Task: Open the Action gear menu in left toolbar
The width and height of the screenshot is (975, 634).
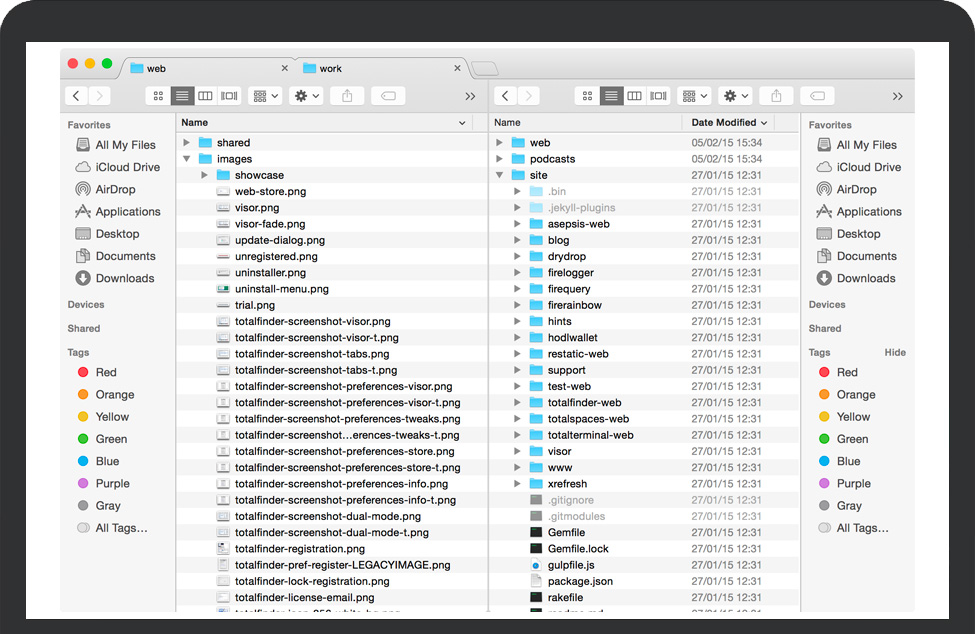Action: 305,96
